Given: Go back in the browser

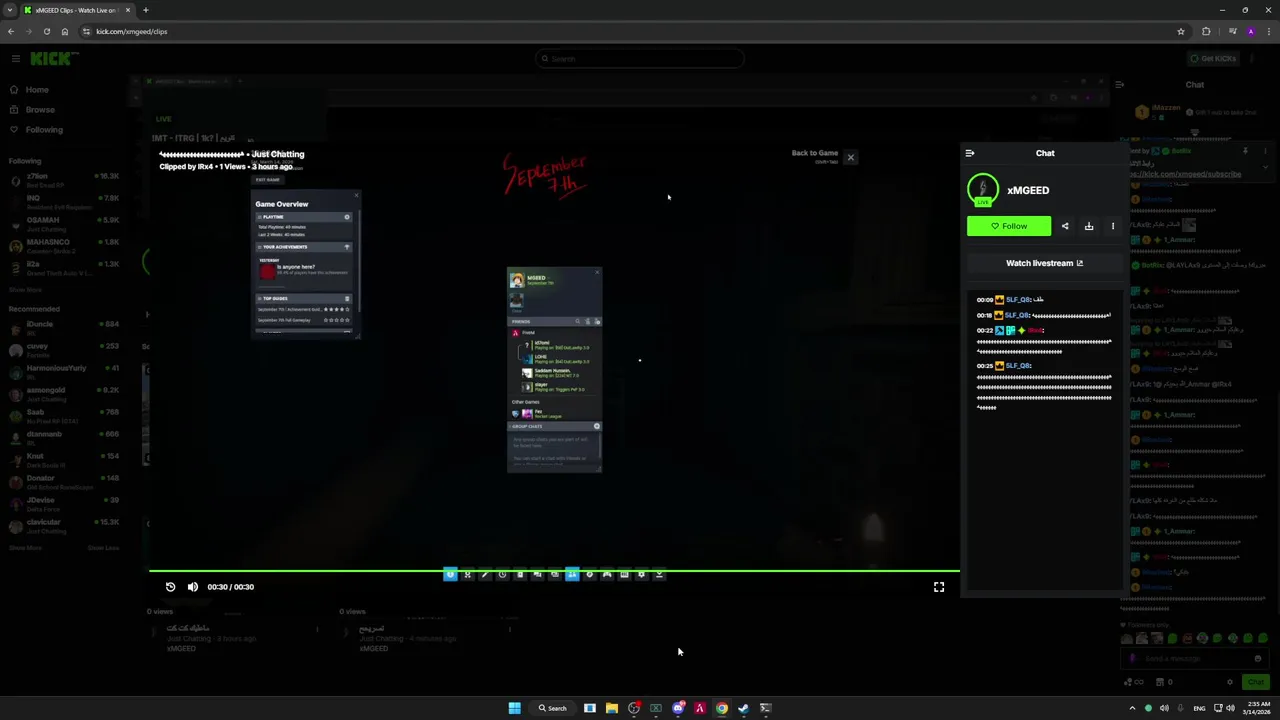Looking at the screenshot, I should [10, 31].
